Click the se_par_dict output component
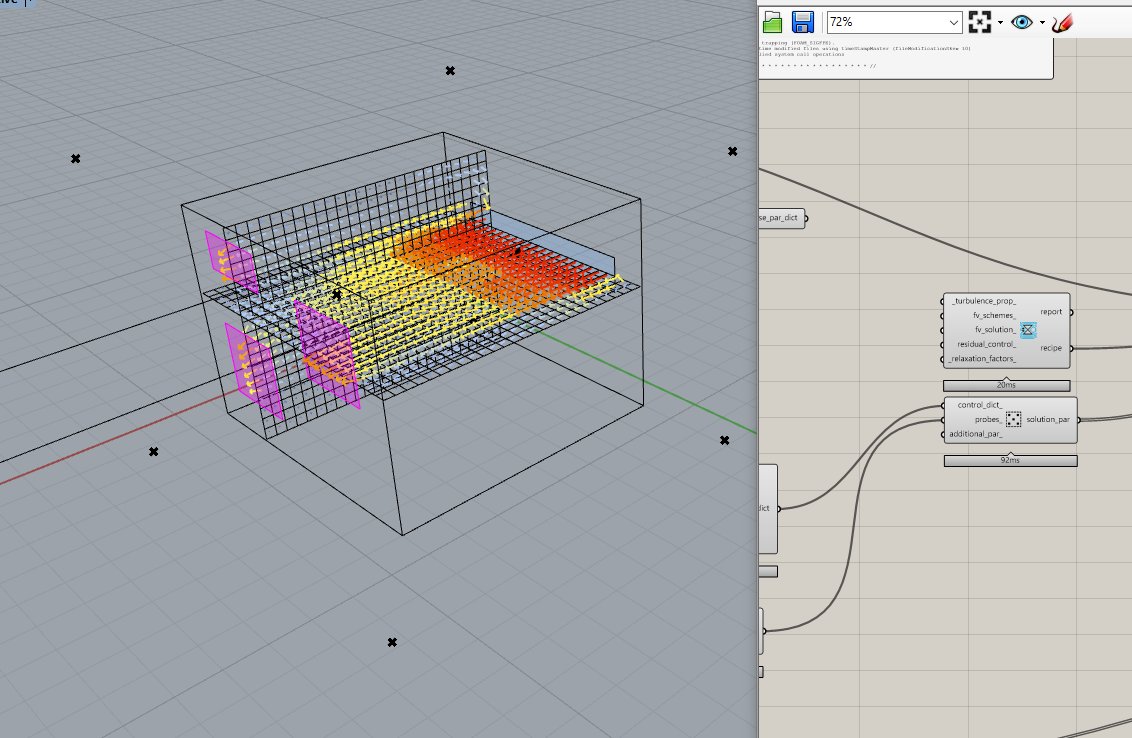This screenshot has width=1132, height=738. (x=782, y=218)
